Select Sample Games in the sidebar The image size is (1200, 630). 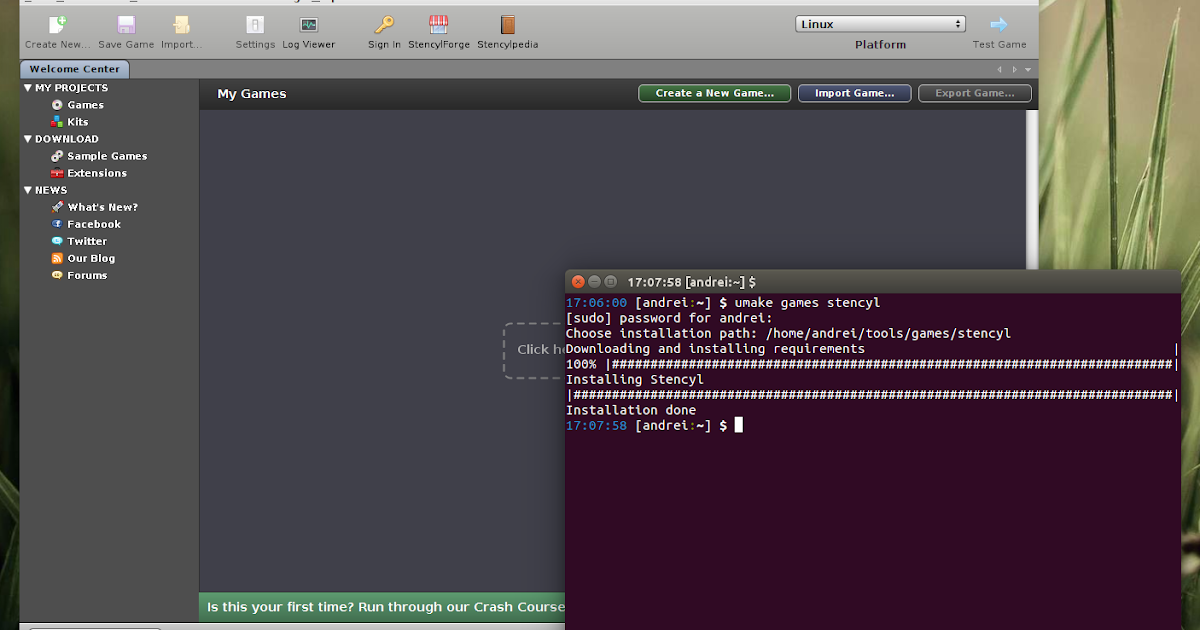(x=106, y=156)
